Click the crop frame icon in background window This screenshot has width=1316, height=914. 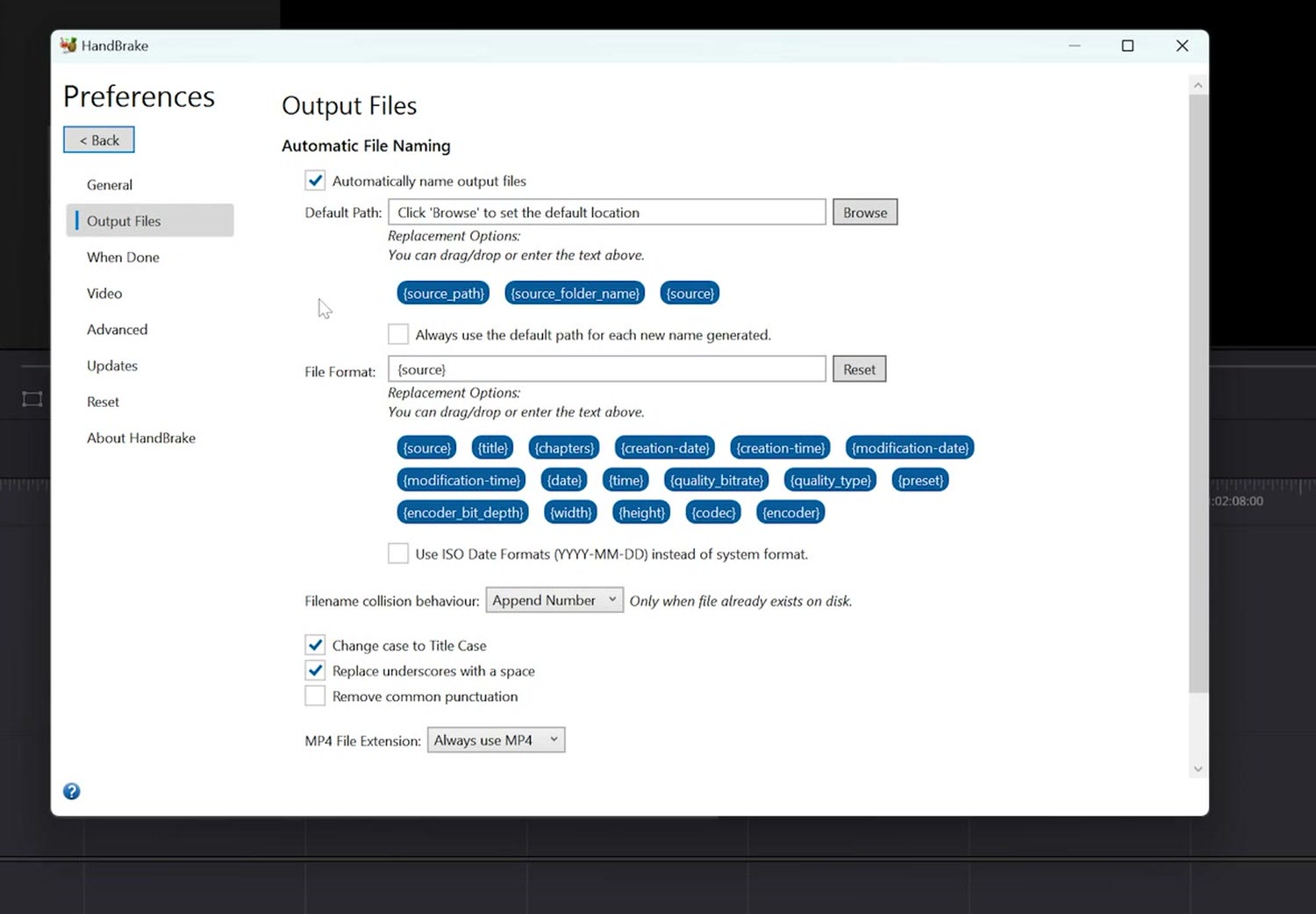32,399
